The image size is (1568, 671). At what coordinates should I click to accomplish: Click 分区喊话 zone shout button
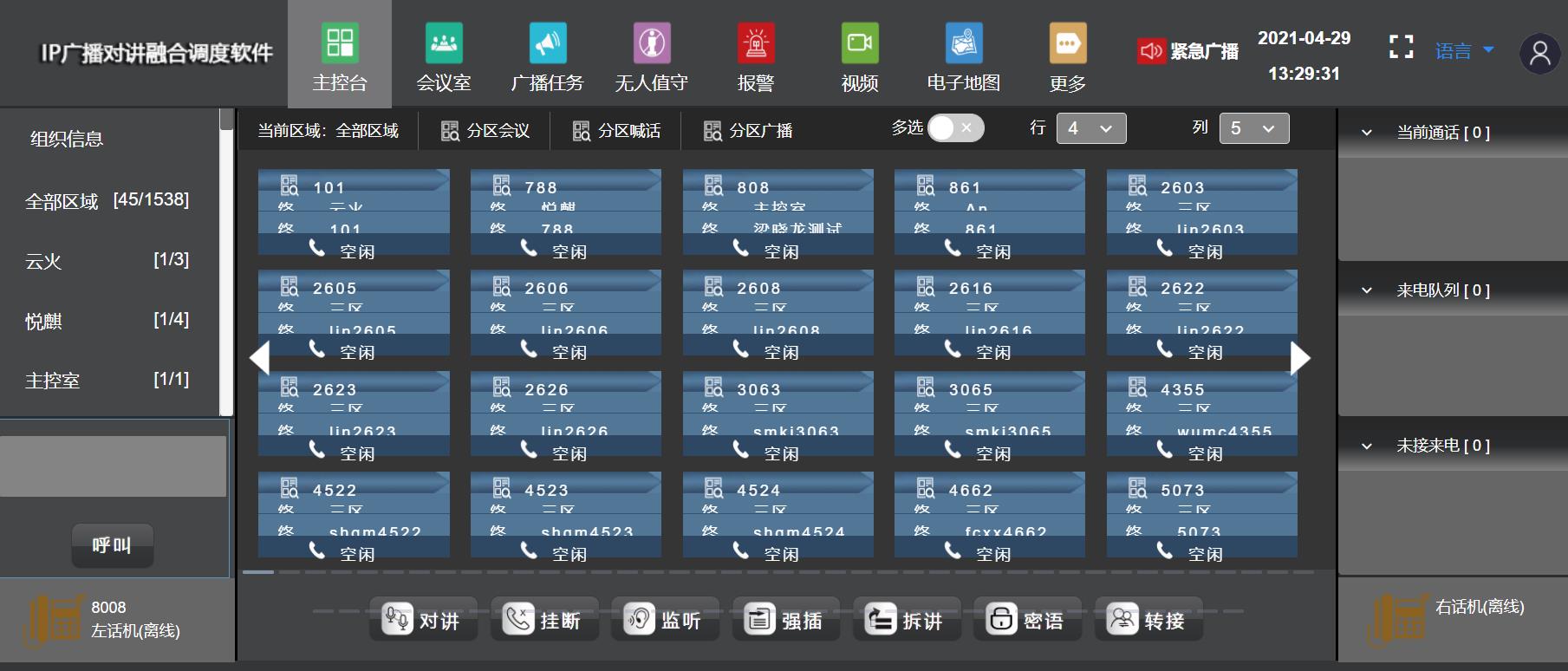coord(616,131)
